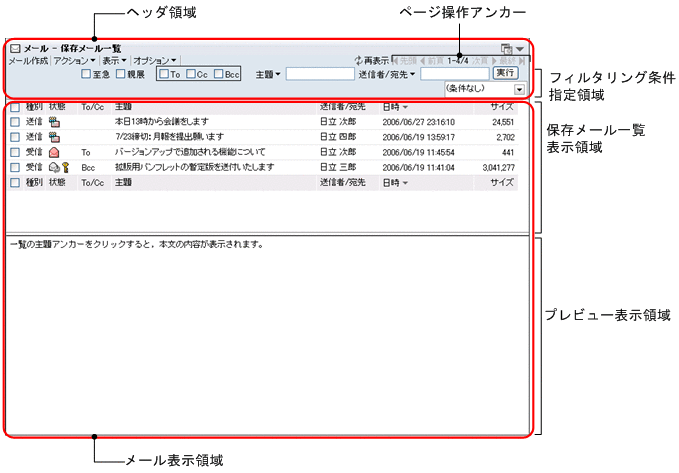This screenshot has height=473, width=679.
Task: Click sender 日立 三郎
Action: coord(338,167)
